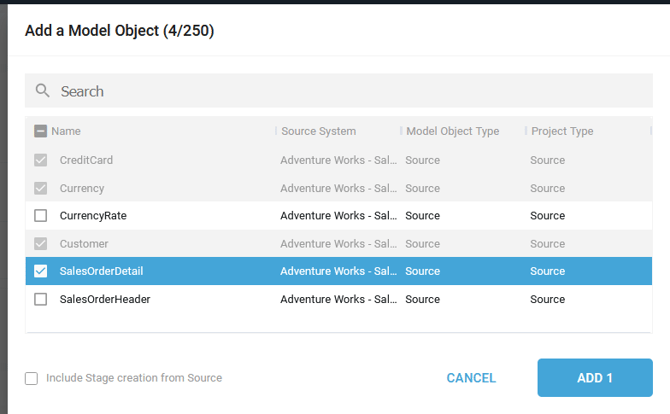Select the CurrencyRate row name

93,215
